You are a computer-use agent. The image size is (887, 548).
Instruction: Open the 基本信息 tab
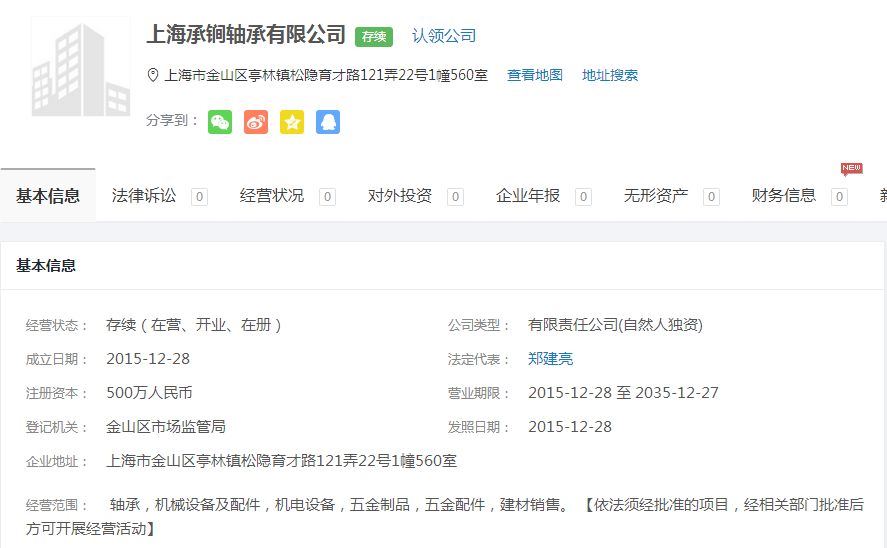[48, 196]
